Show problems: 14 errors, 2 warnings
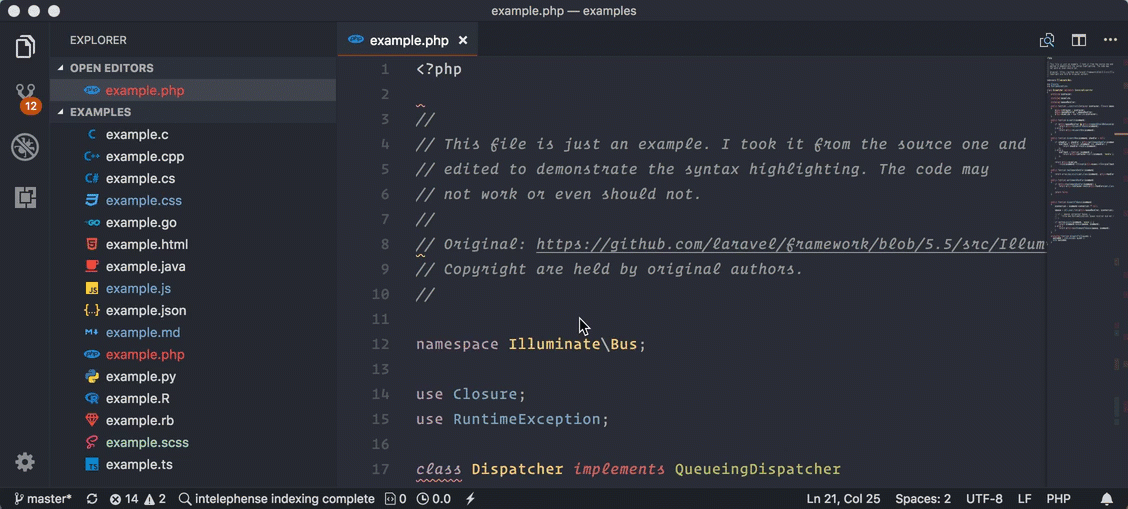 pyautogui.click(x=137, y=499)
